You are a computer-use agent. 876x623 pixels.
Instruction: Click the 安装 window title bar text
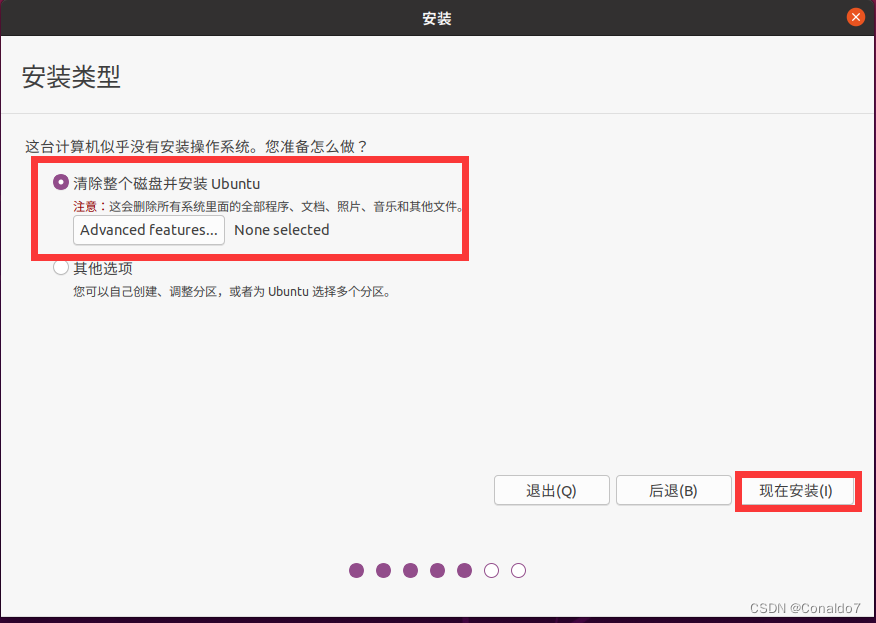[x=437, y=18]
